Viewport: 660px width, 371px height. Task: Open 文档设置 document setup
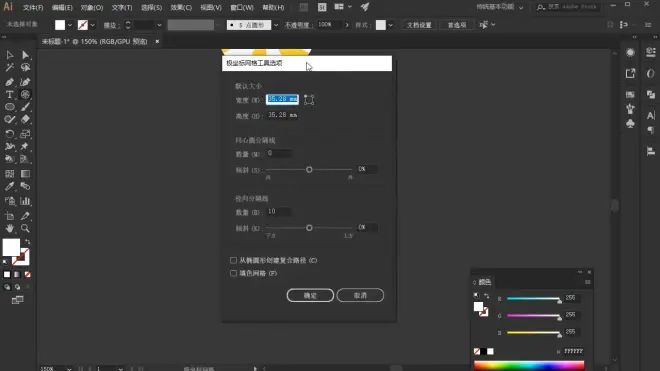pos(419,25)
